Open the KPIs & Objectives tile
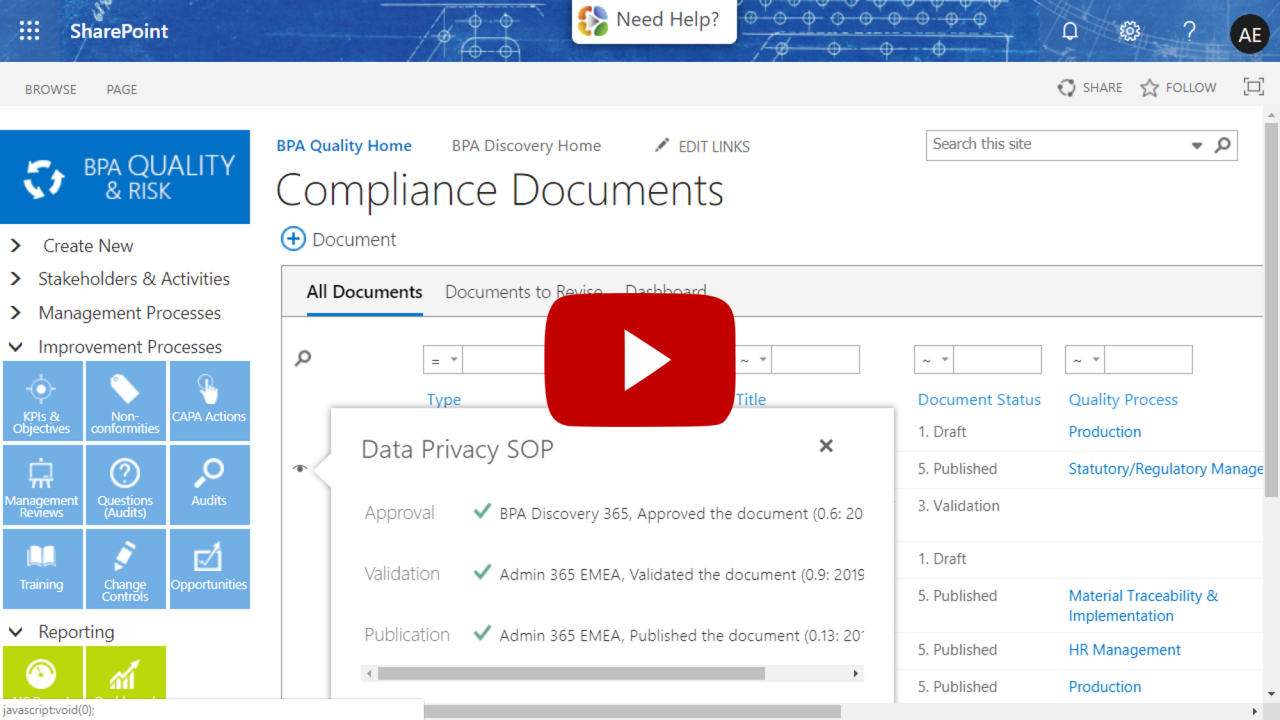The image size is (1280, 720). tap(42, 401)
